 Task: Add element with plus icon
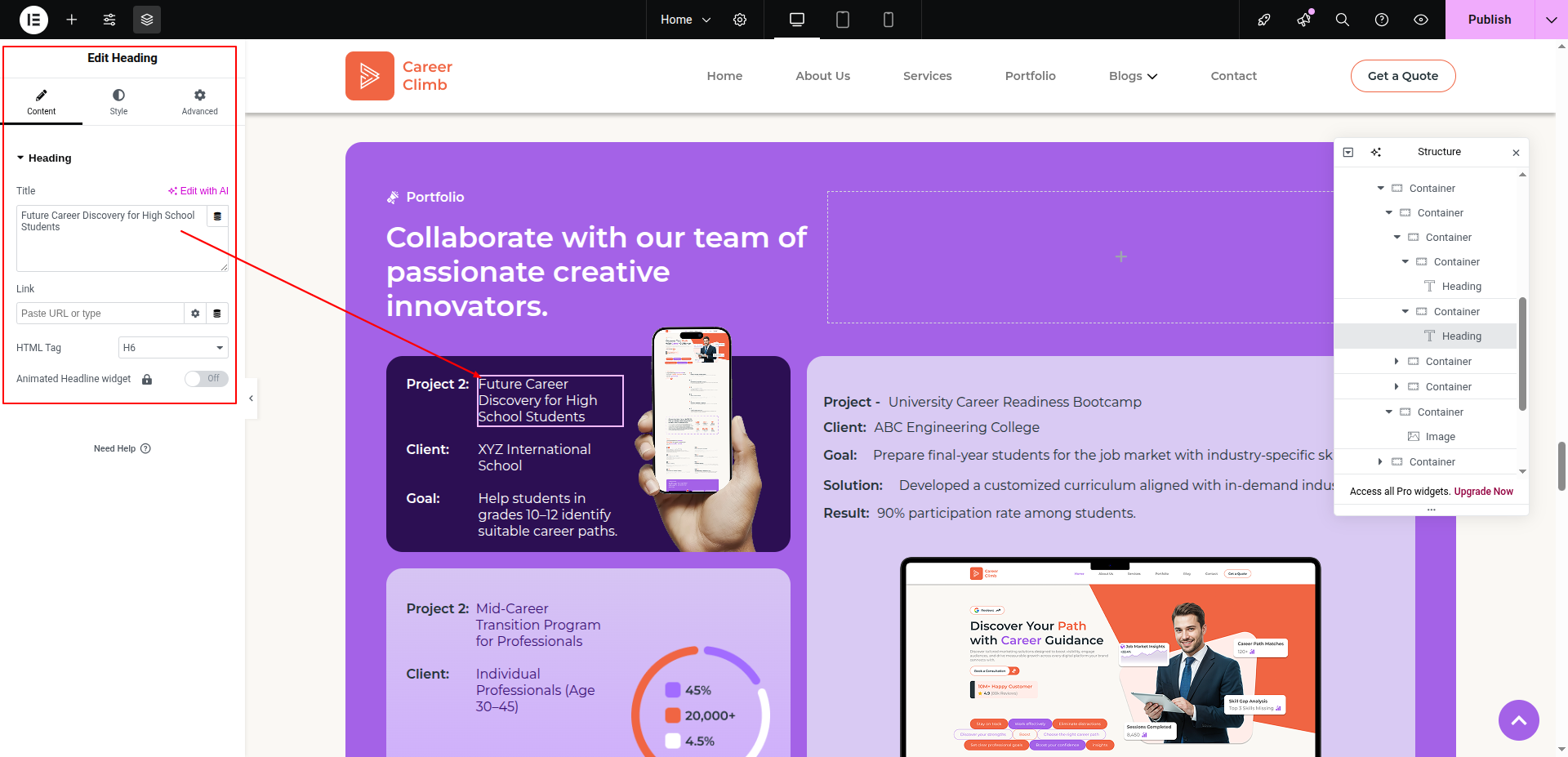point(72,20)
